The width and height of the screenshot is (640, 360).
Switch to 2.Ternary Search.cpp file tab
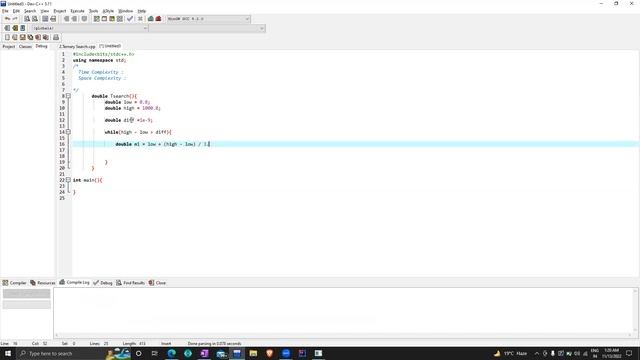[77, 47]
